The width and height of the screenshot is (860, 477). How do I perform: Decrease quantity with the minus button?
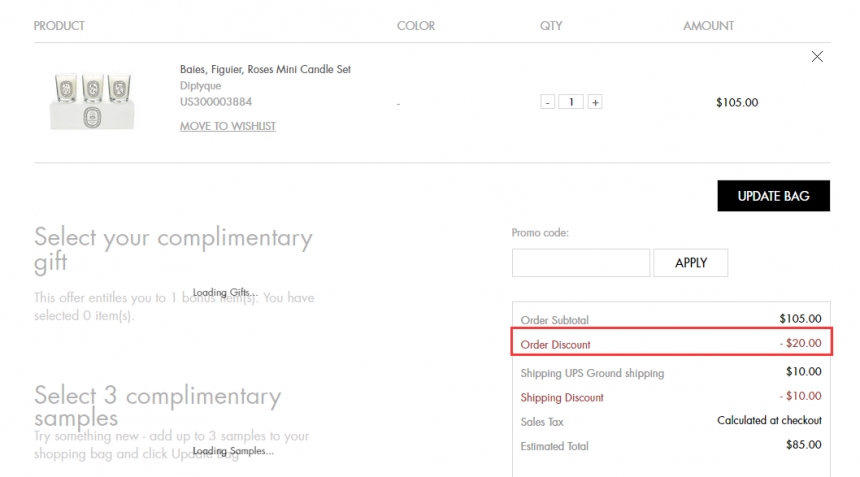pyautogui.click(x=547, y=102)
